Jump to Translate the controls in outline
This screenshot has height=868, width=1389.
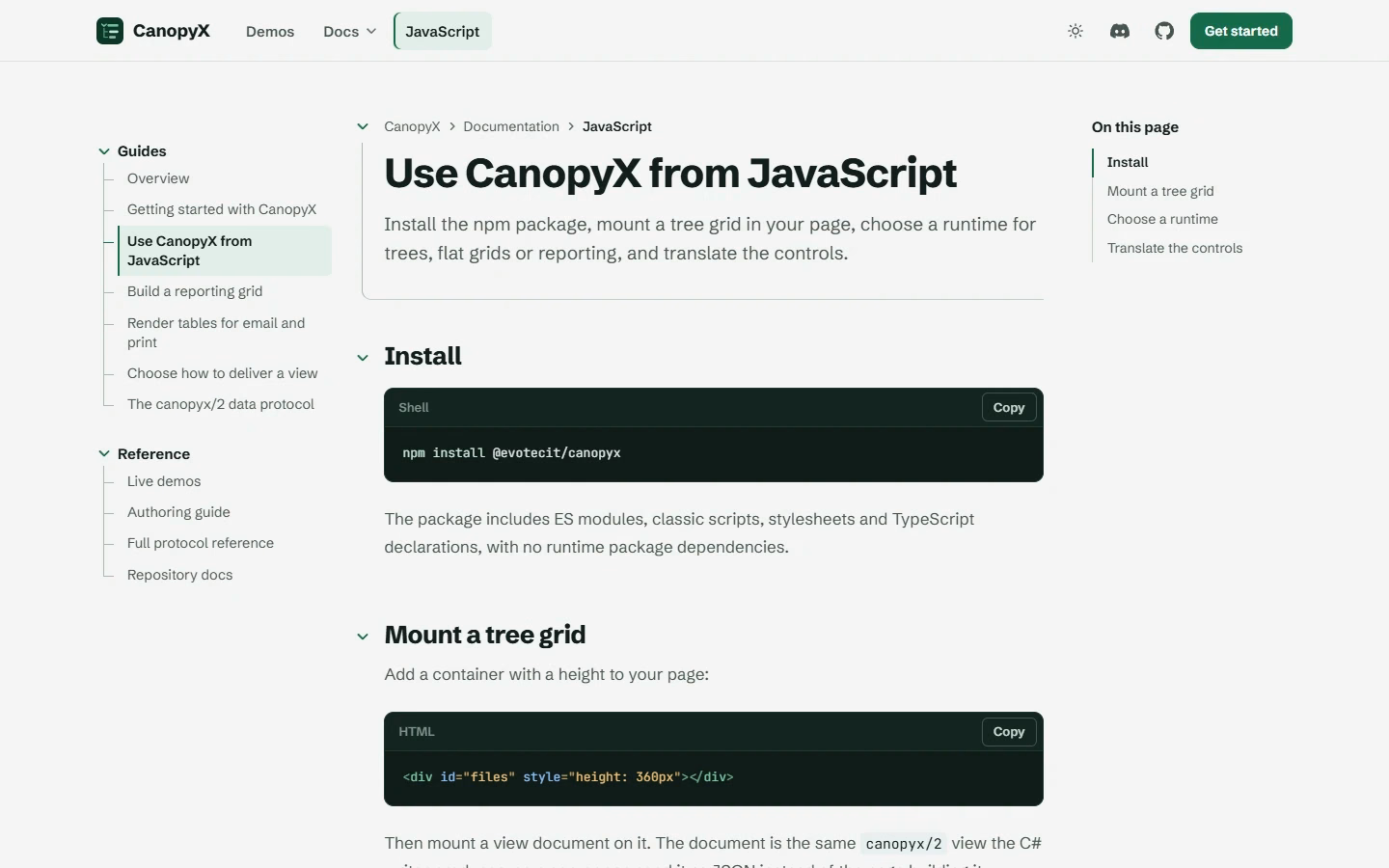click(1175, 248)
